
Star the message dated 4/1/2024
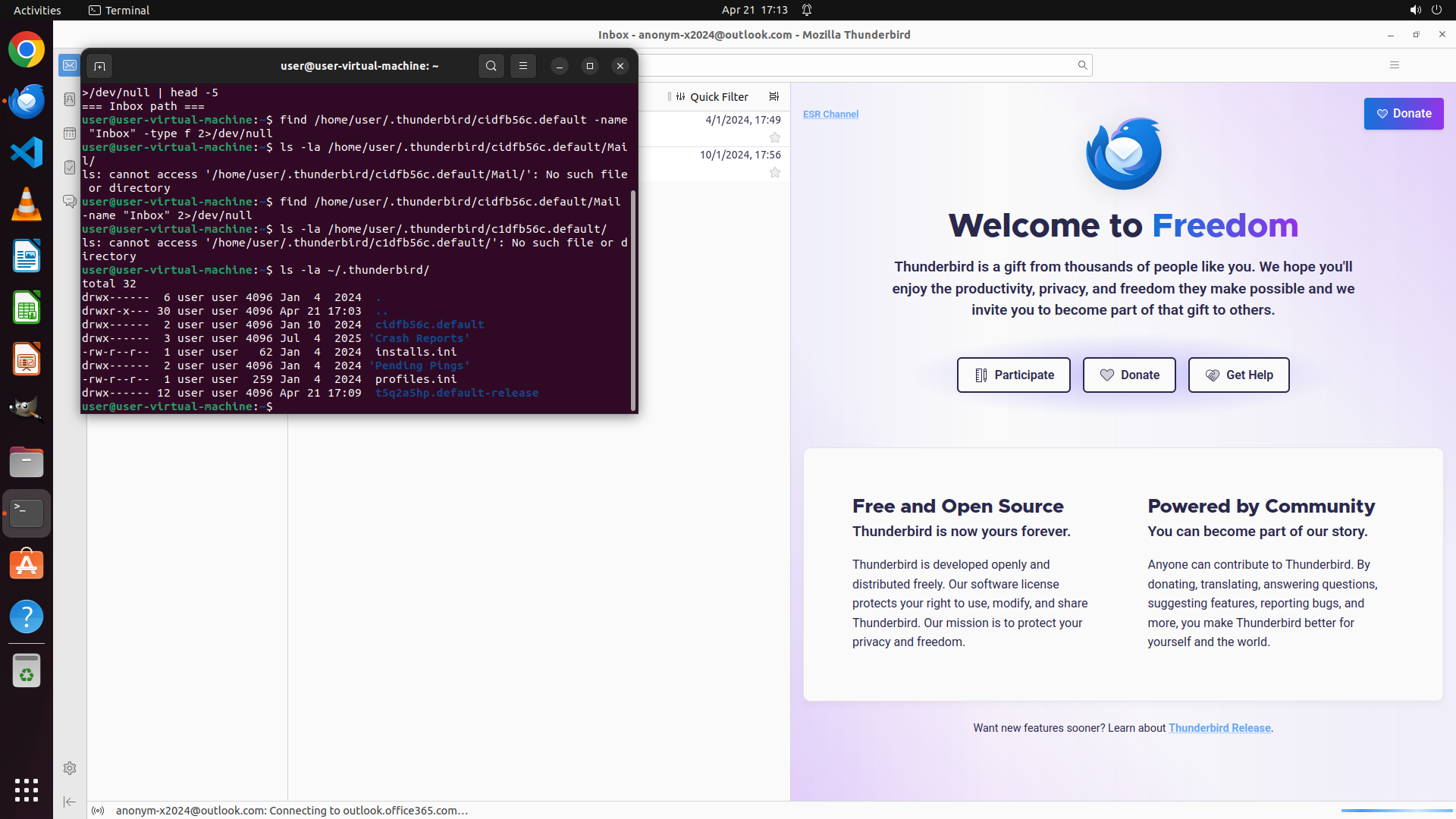click(775, 137)
